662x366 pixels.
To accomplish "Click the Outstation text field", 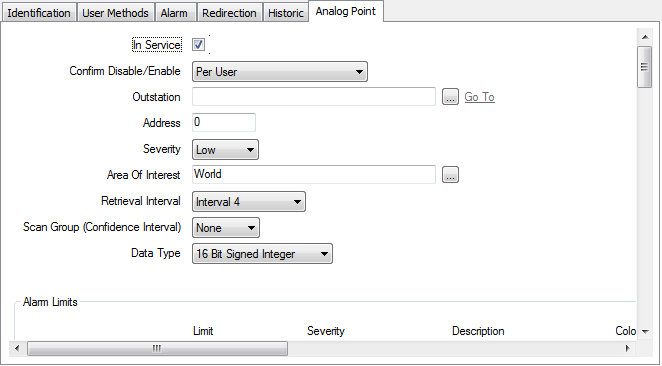I will [314, 97].
